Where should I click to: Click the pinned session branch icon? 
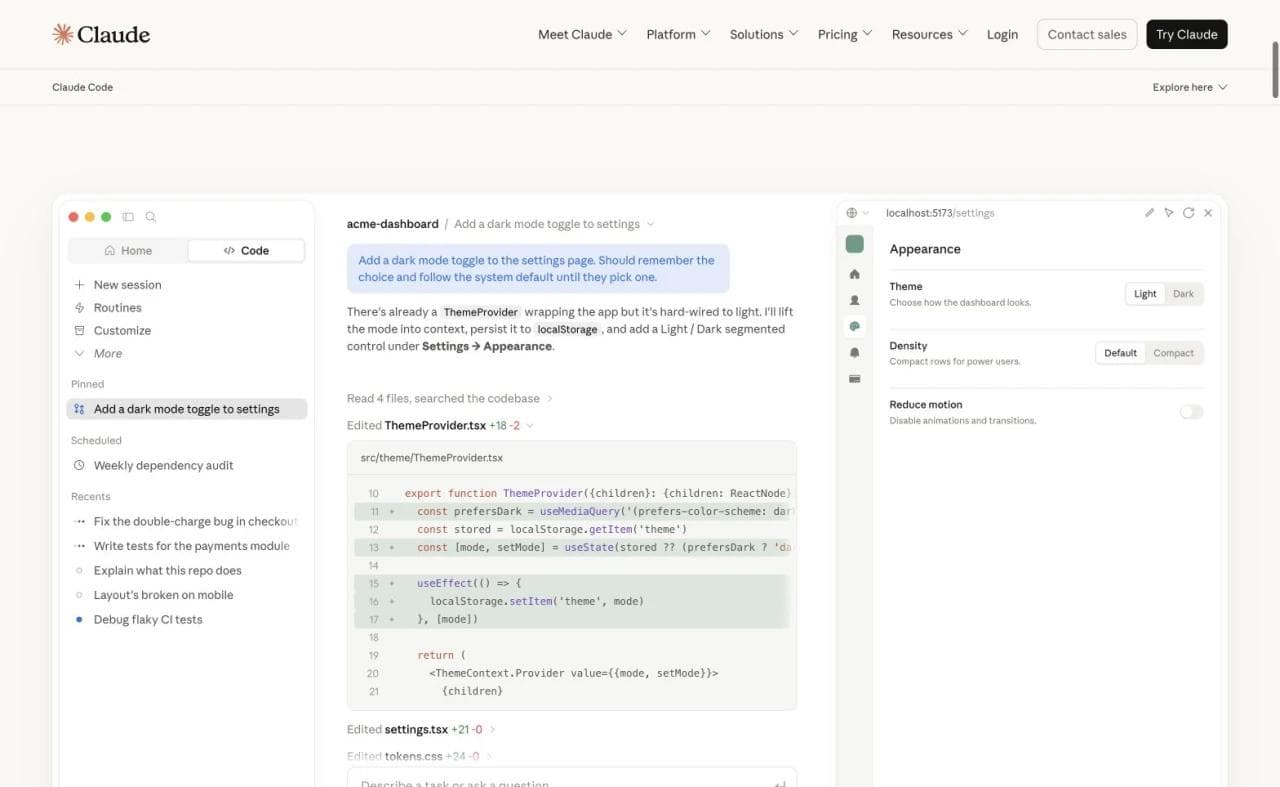point(79,409)
